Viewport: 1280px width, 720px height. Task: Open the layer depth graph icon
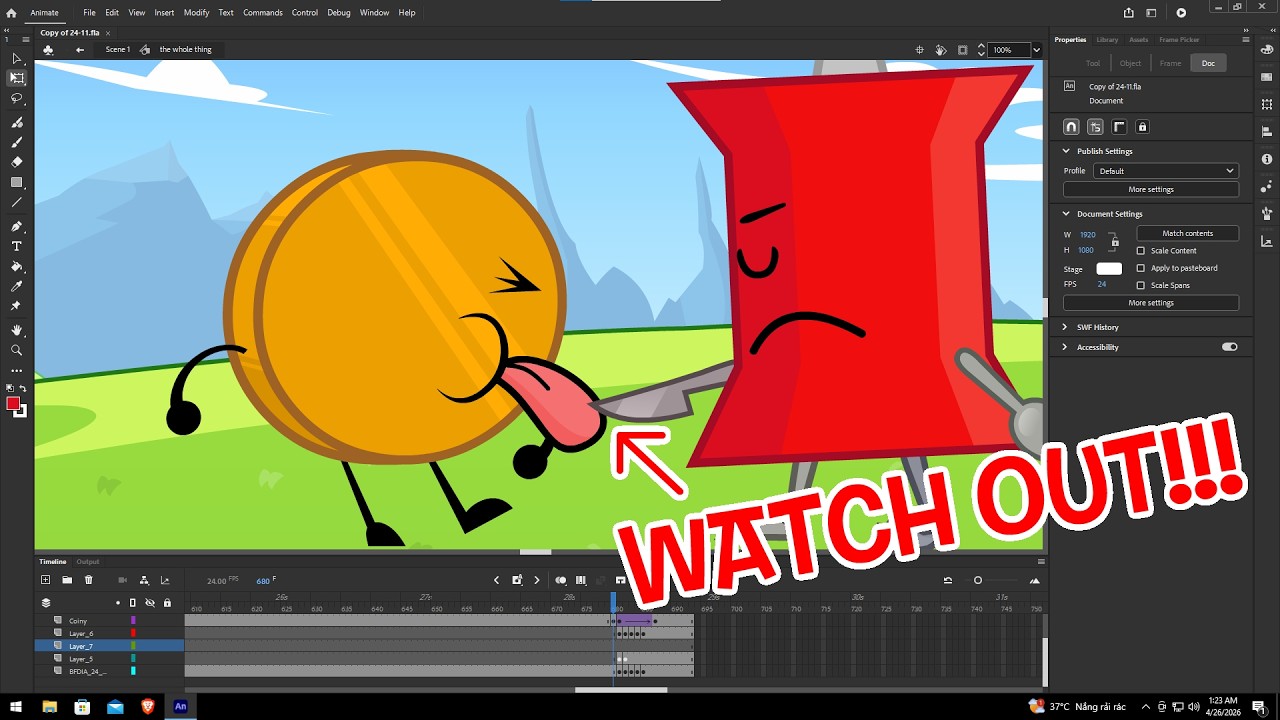(165, 580)
